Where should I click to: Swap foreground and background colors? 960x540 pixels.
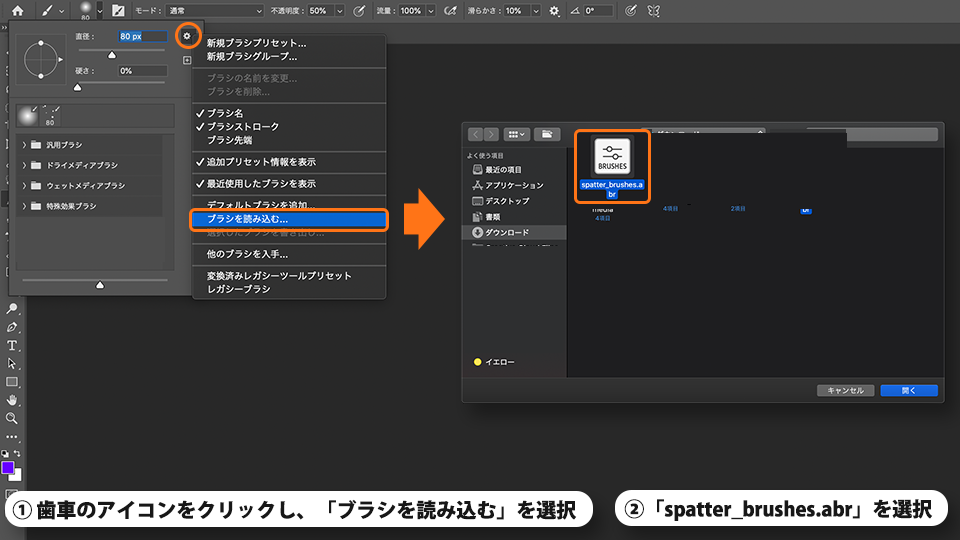coord(17,454)
